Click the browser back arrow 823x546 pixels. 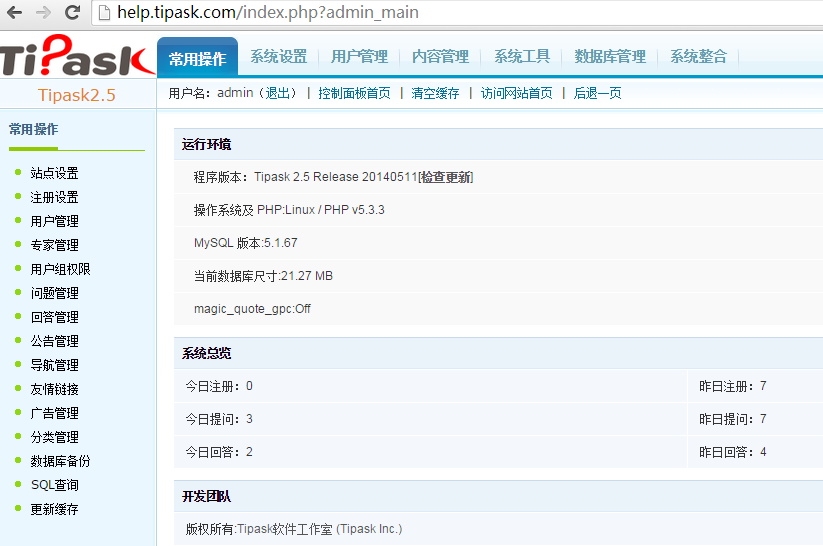(x=14, y=12)
